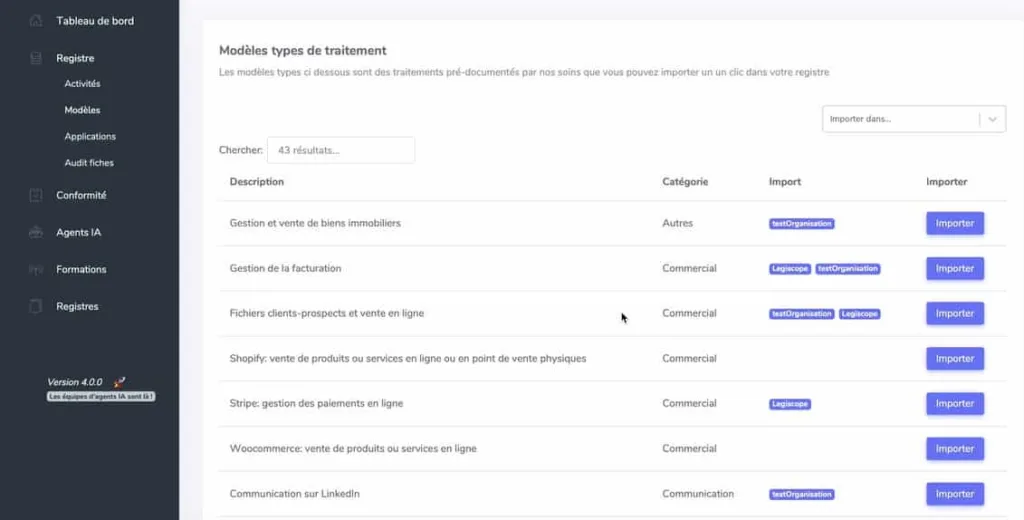Click the Registre database icon
1024x520 pixels.
37,59
